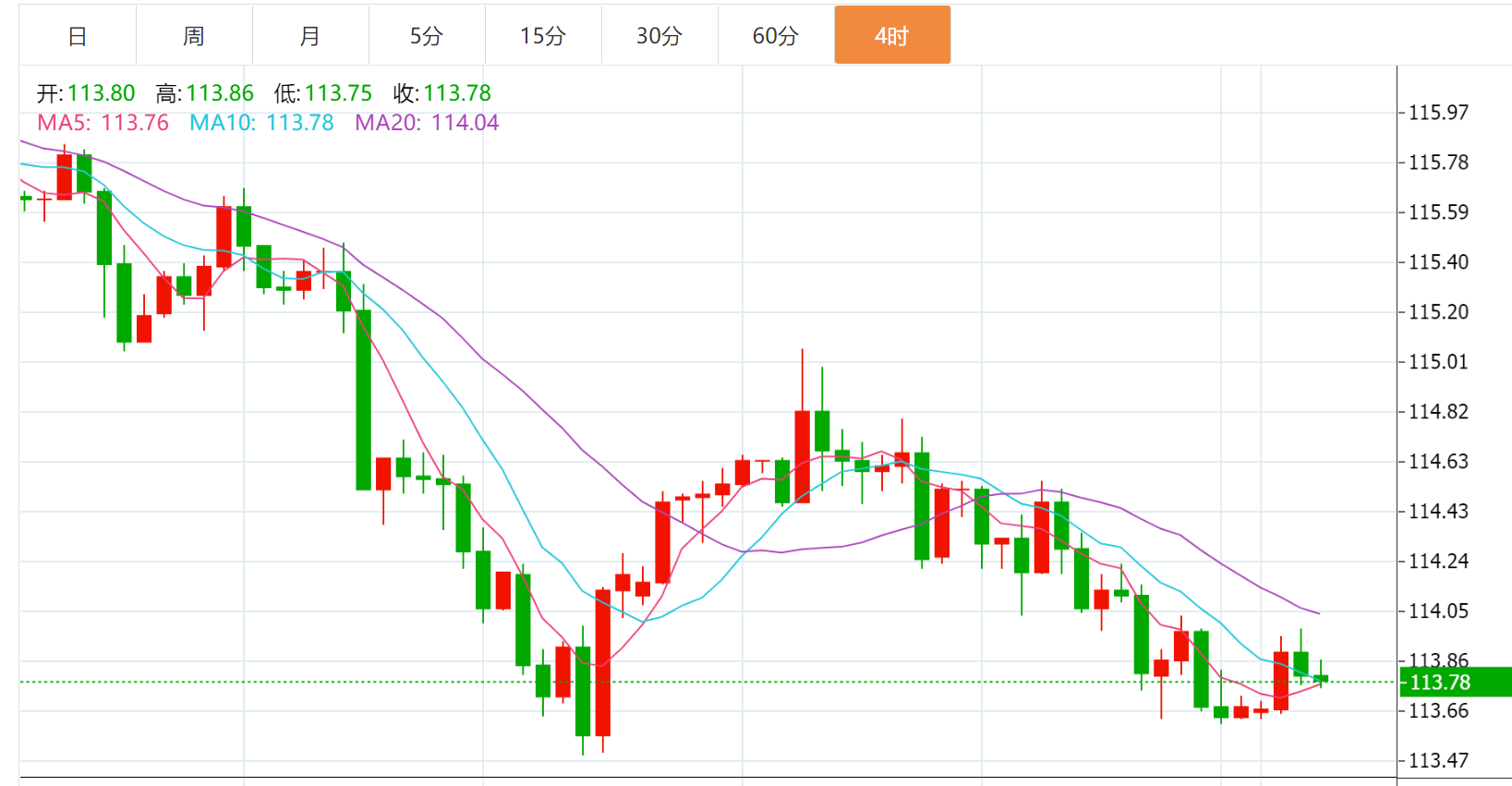Screen dimensions: 1512x786
Task: Show the 30分 chart
Action: point(659,36)
